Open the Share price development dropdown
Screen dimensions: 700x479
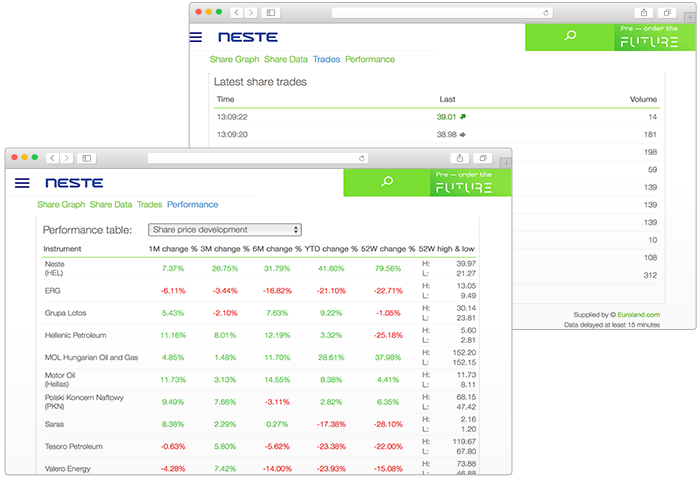point(225,229)
